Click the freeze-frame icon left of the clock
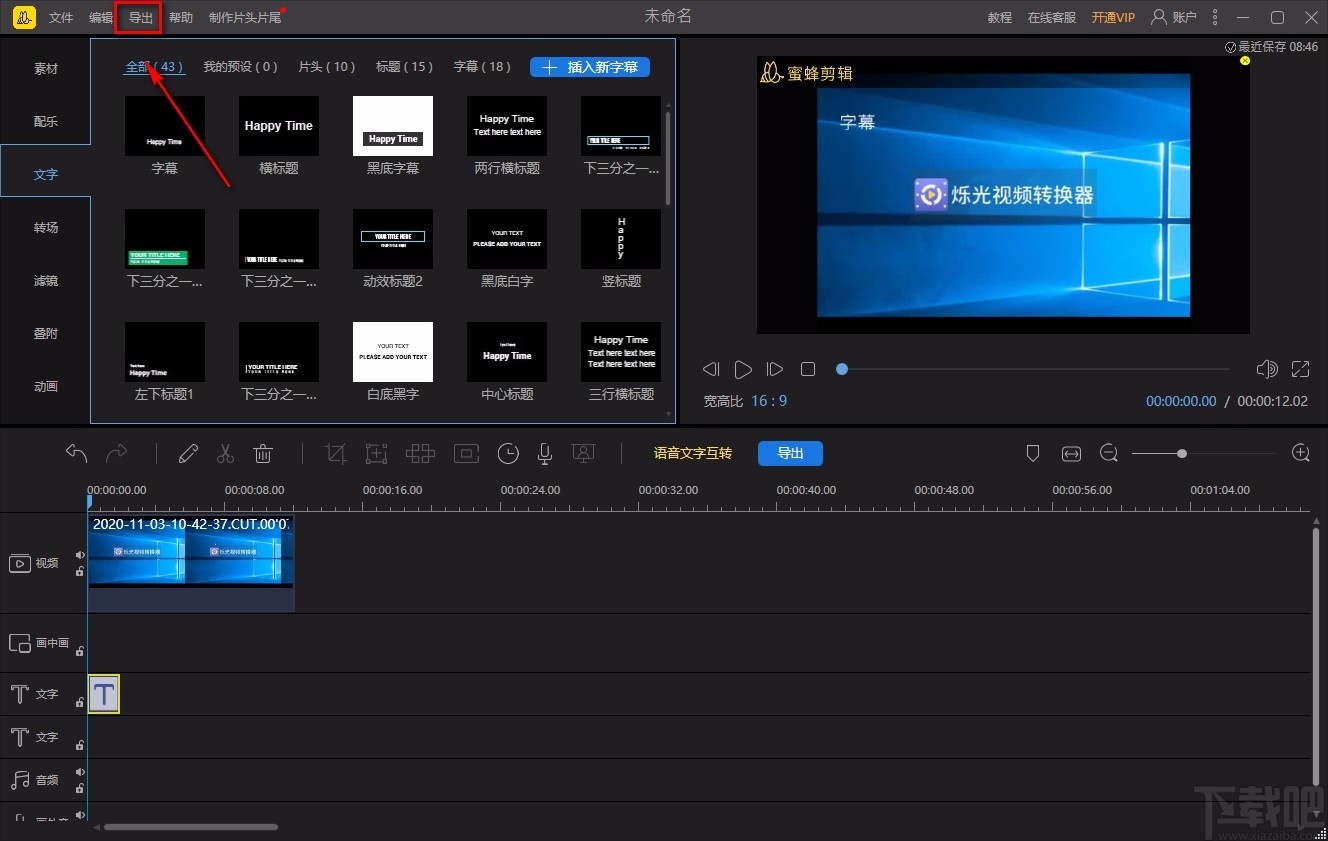The width and height of the screenshot is (1328, 841). pos(466,453)
